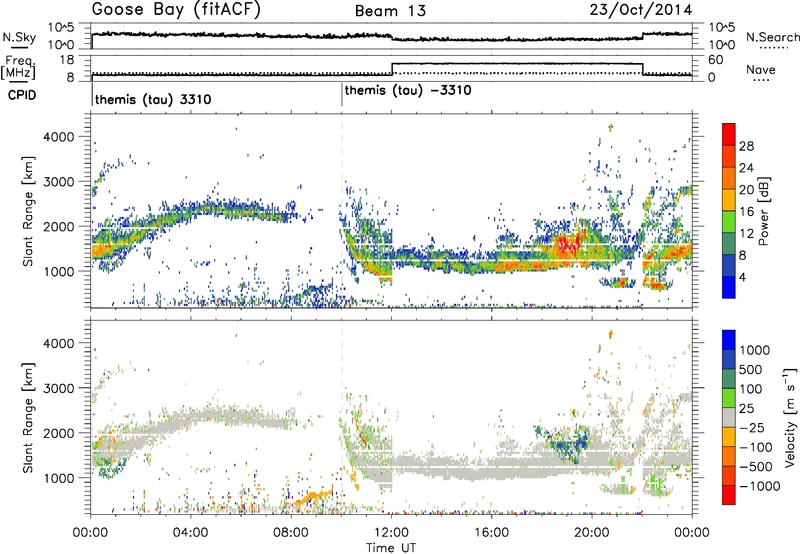The image size is (800, 554).
Task: Click the '4' label on Power color bar
Action: click(x=743, y=278)
